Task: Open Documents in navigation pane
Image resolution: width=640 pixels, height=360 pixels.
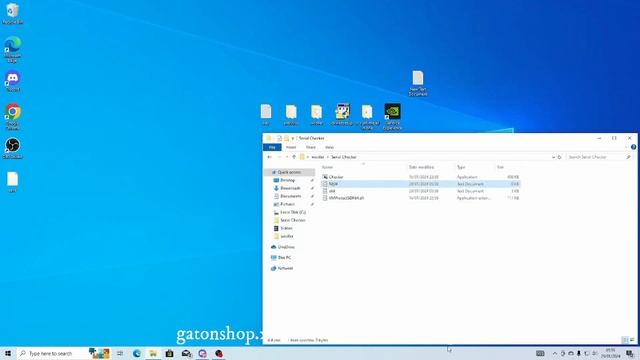Action: click(x=291, y=196)
